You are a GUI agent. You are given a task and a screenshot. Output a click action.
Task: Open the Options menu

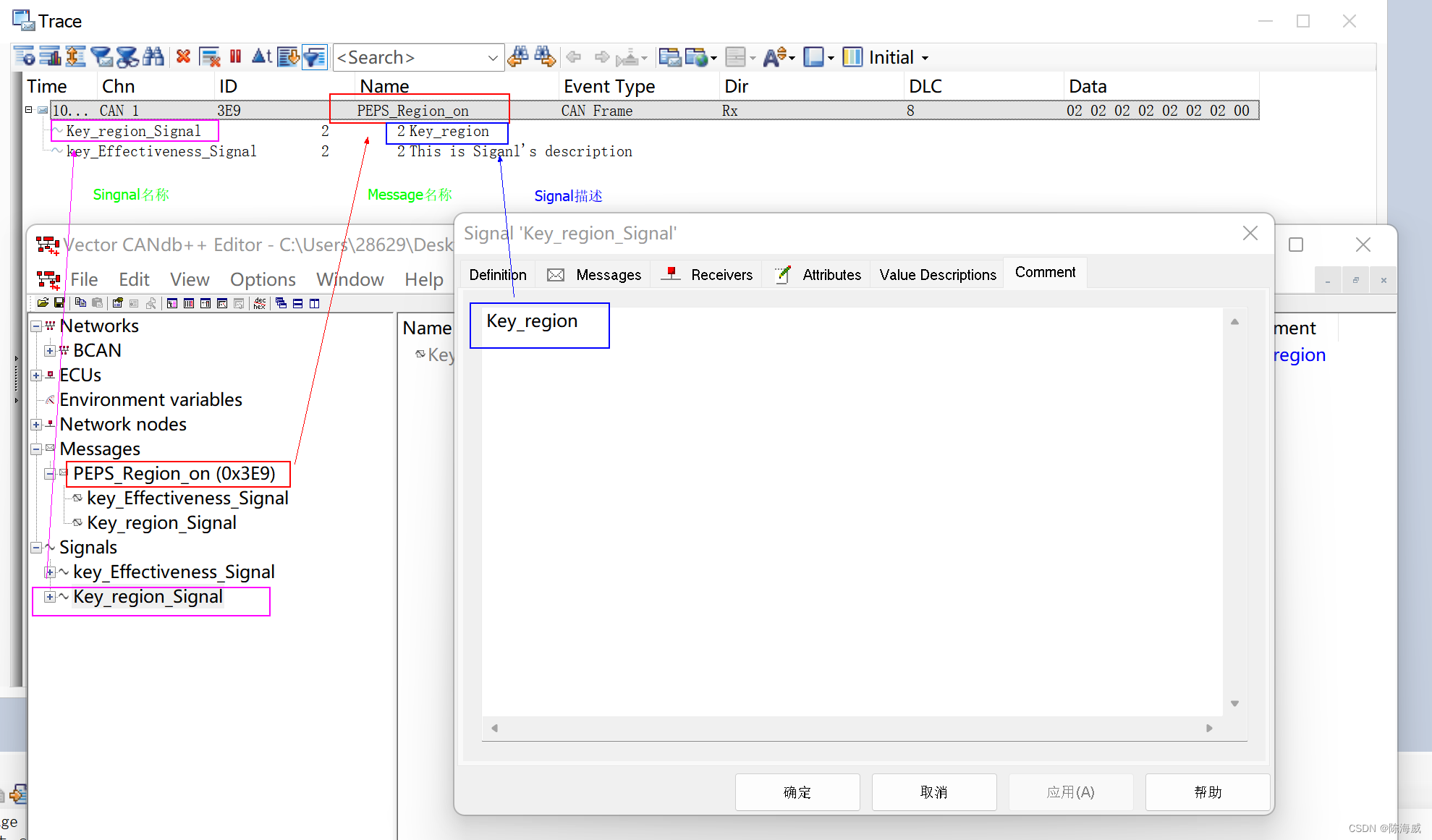pos(263,279)
